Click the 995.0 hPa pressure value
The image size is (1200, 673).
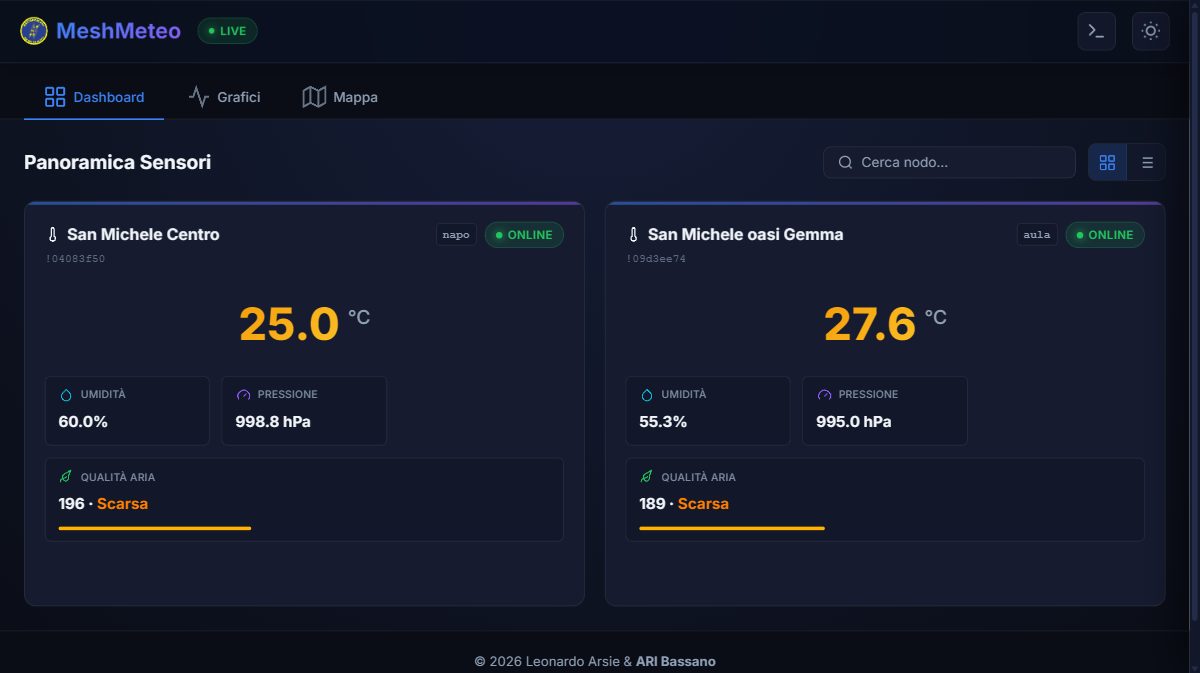(x=854, y=422)
